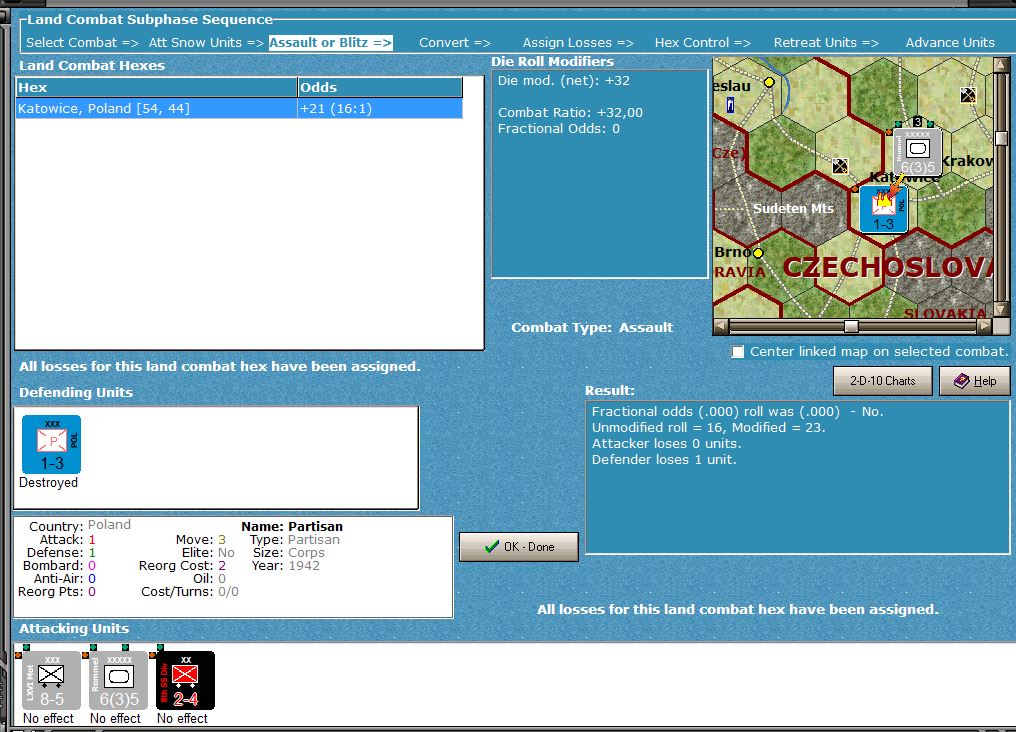Enable Center linked map on selected combat
The width and height of the screenshot is (1016, 732).
click(x=737, y=352)
